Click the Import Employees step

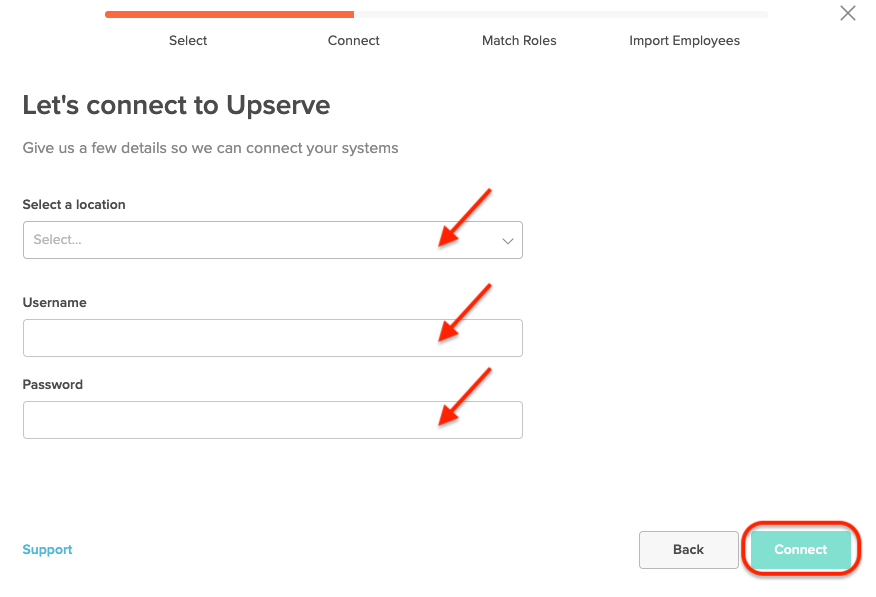[x=684, y=40]
